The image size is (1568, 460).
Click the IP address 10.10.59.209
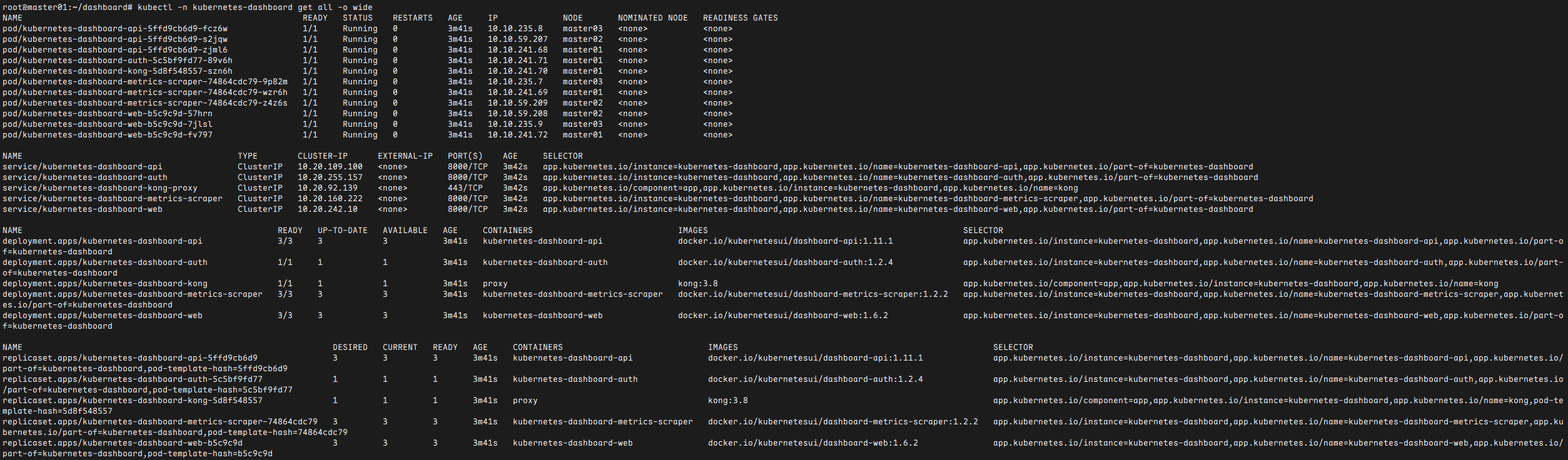click(518, 103)
